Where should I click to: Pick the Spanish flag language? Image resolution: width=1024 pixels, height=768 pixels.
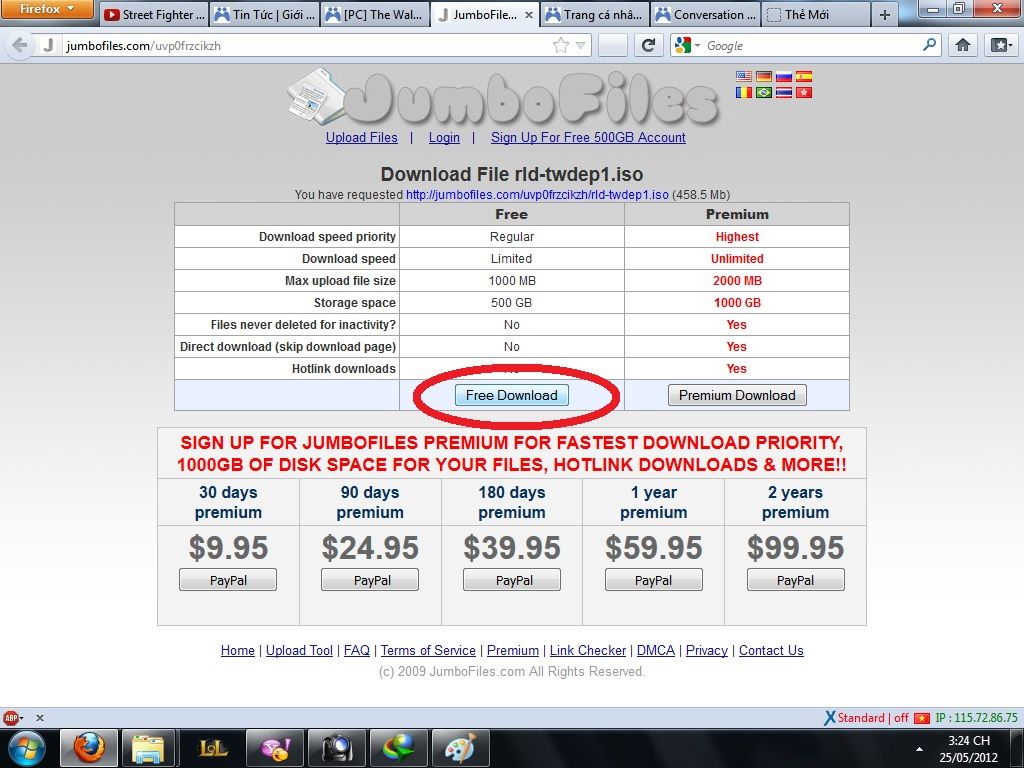pyautogui.click(x=804, y=76)
